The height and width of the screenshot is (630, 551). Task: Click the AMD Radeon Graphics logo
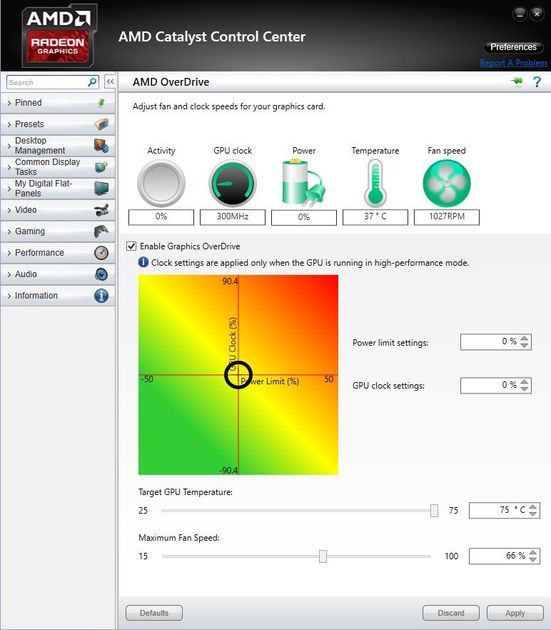pyautogui.click(x=58, y=35)
